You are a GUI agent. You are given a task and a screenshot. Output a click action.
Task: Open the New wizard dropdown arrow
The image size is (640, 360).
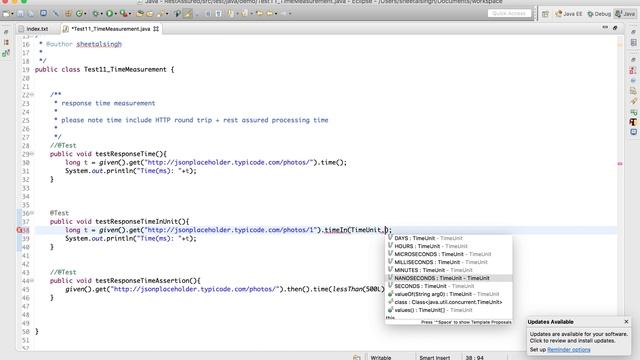[x=12, y=14]
